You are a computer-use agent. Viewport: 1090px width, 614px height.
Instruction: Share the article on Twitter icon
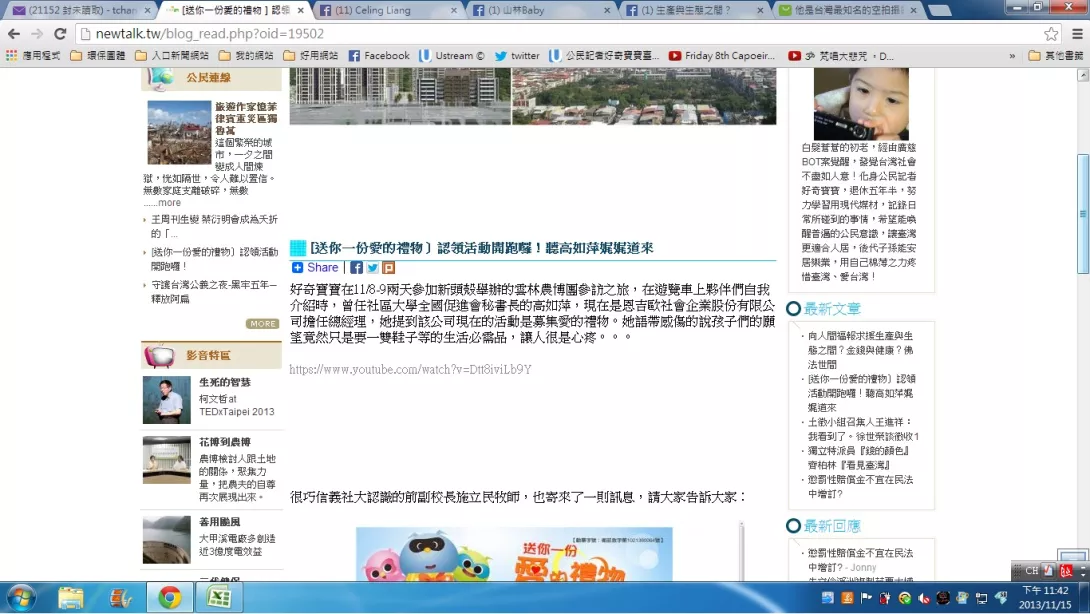(x=373, y=268)
